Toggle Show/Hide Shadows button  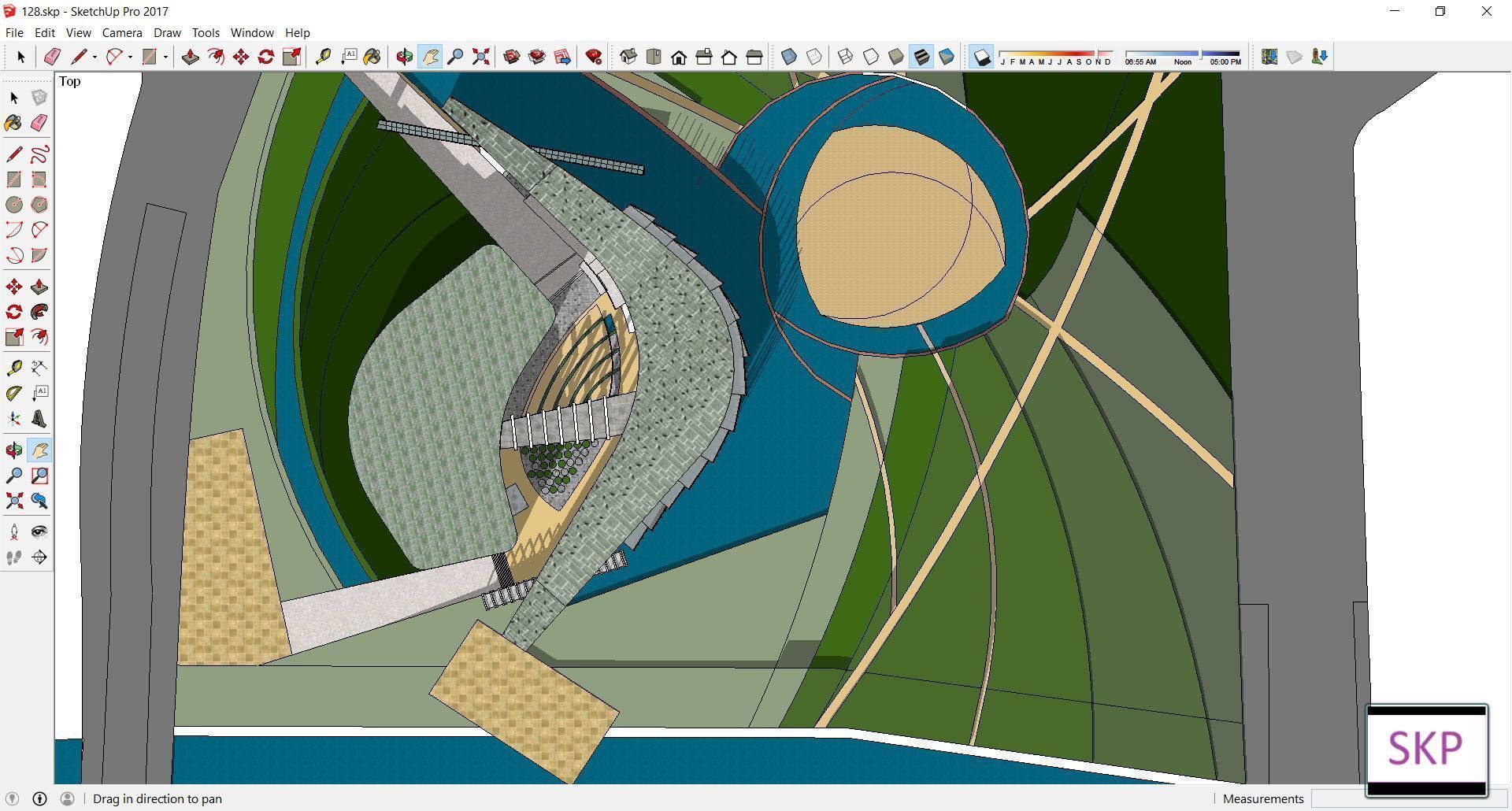tap(981, 57)
